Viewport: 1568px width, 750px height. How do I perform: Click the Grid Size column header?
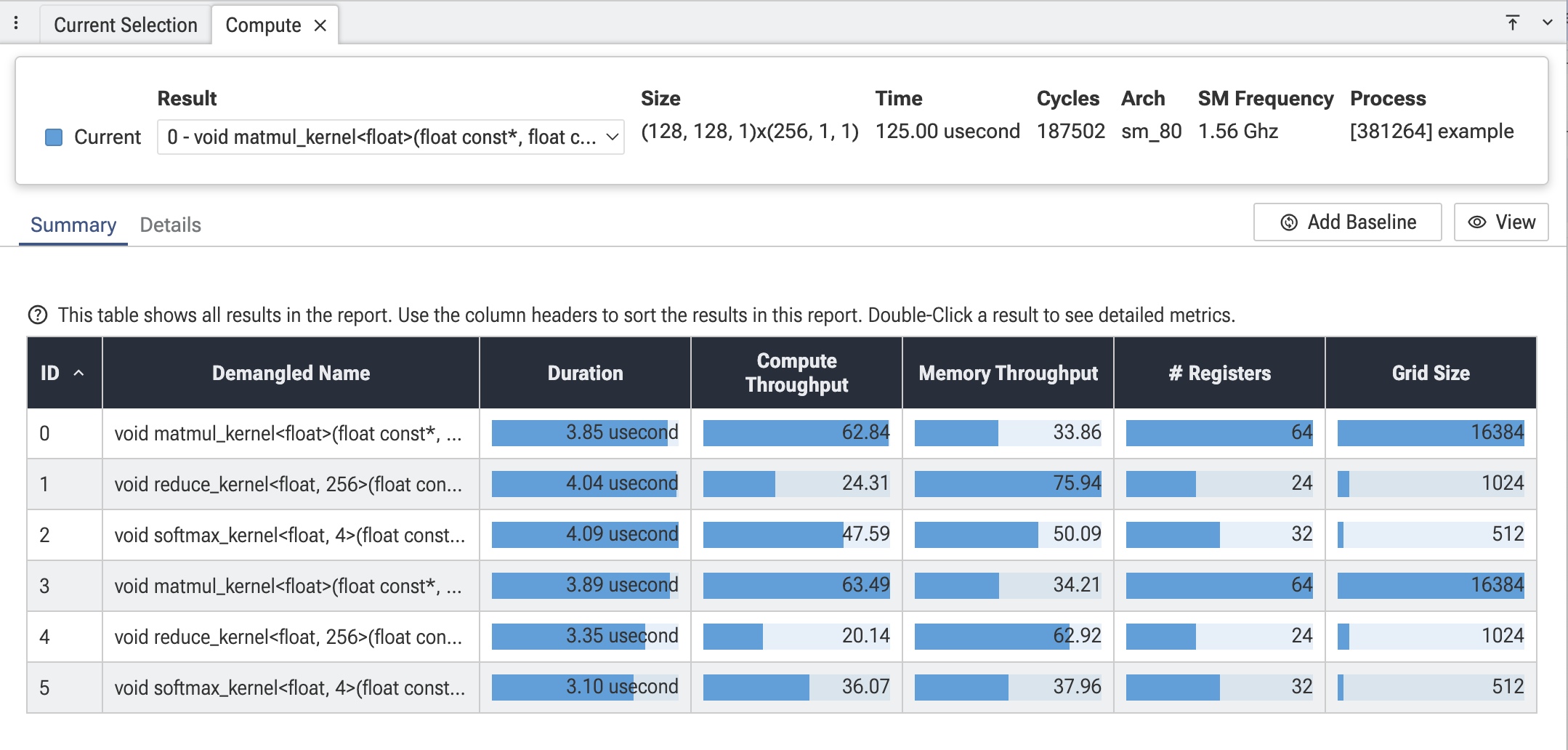[1431, 373]
